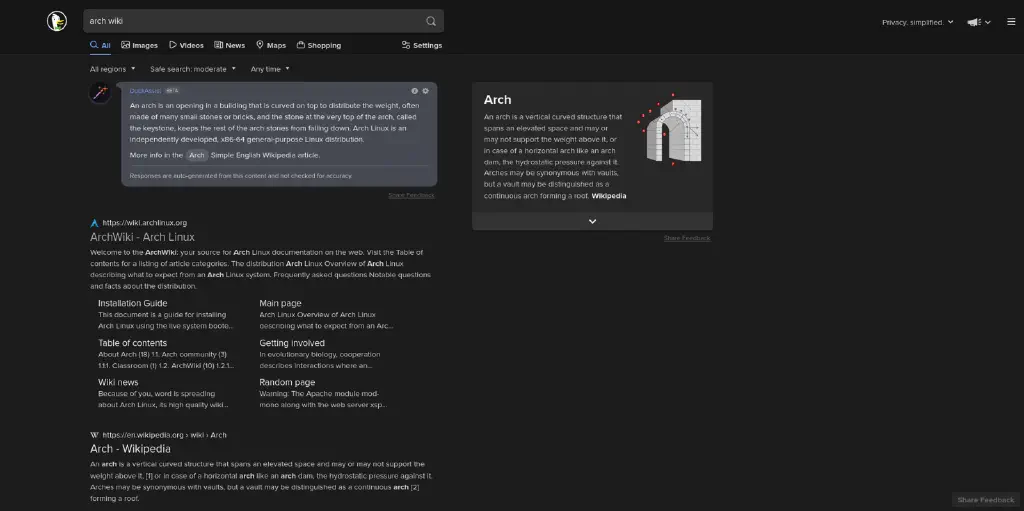Open the Main page sitelink
The image size is (1024, 511).
pyautogui.click(x=280, y=303)
